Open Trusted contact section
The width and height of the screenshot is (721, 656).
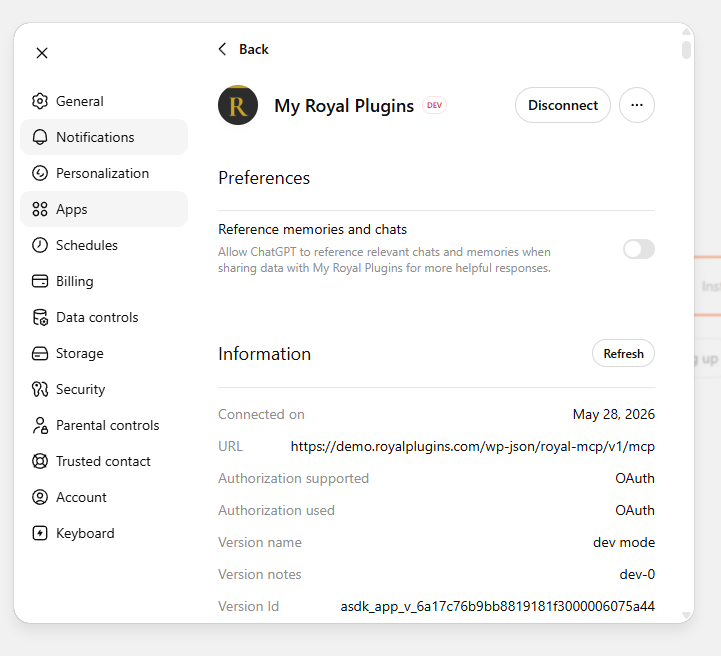coord(104,461)
